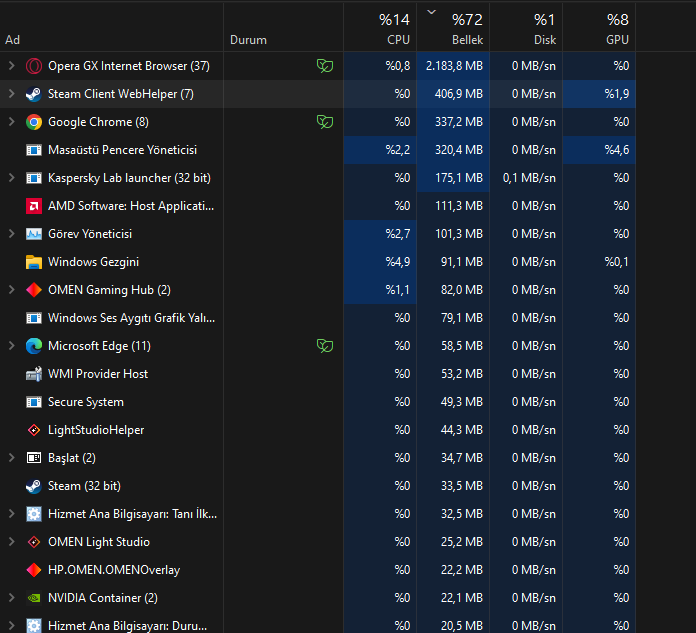Expand the Google Chrome process group
The width and height of the screenshot is (696, 633).
coord(12,122)
